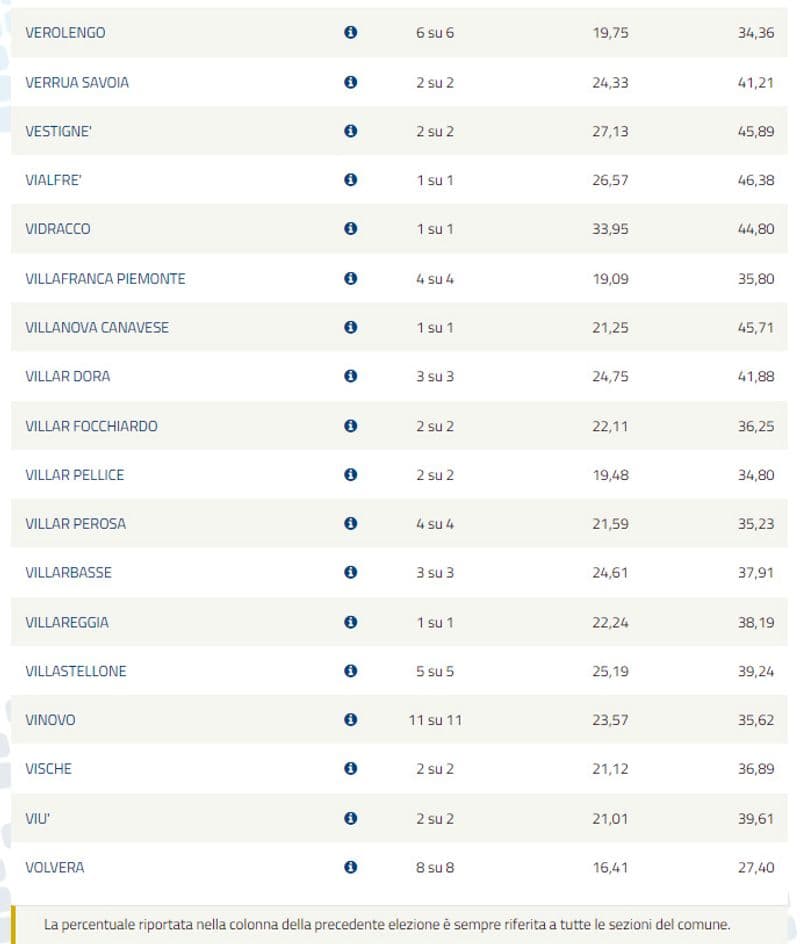
Task: Click the VOLVERA 27,40 percentage value
Action: [x=755, y=867]
